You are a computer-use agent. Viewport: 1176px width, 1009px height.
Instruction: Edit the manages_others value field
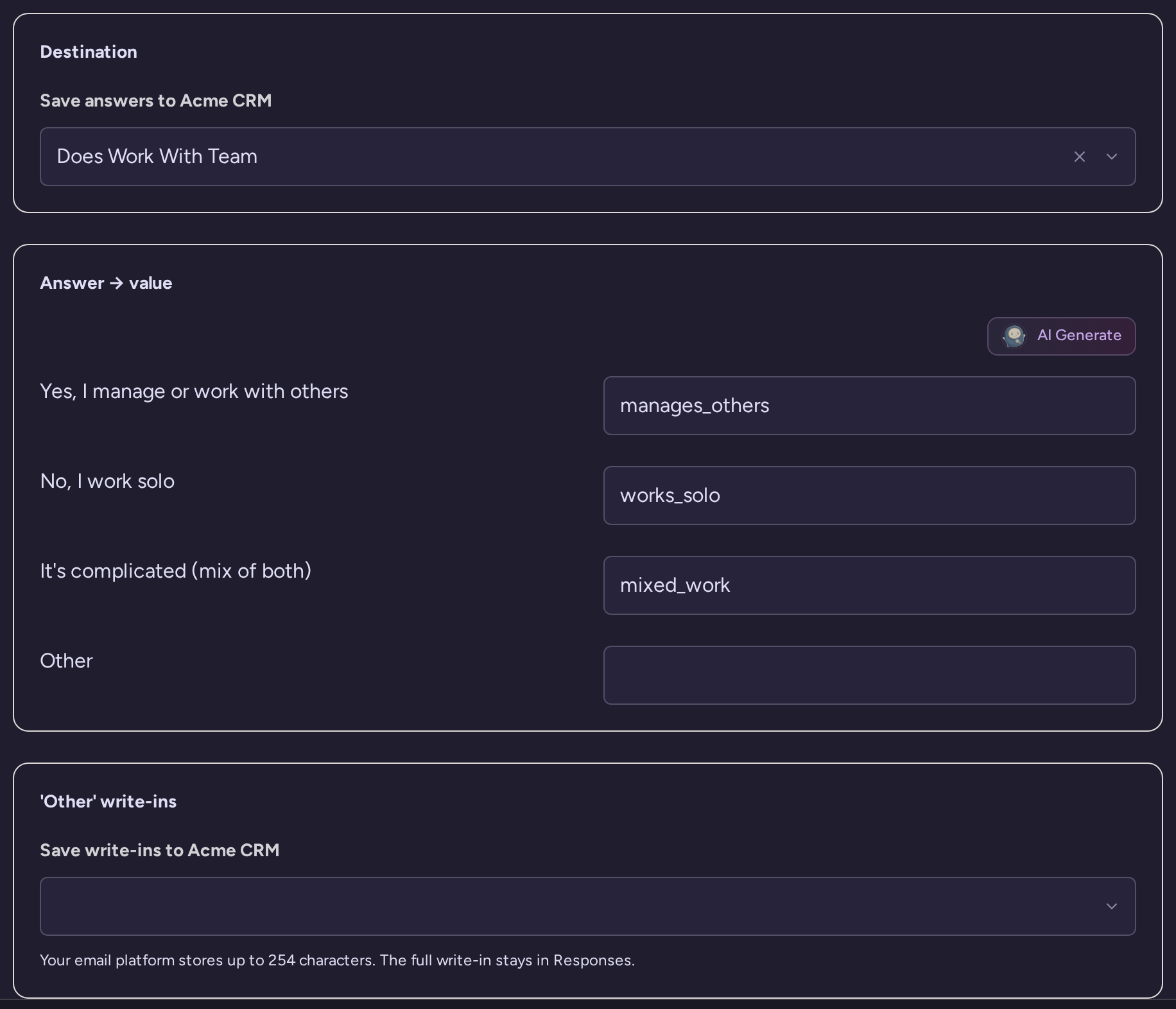(869, 406)
